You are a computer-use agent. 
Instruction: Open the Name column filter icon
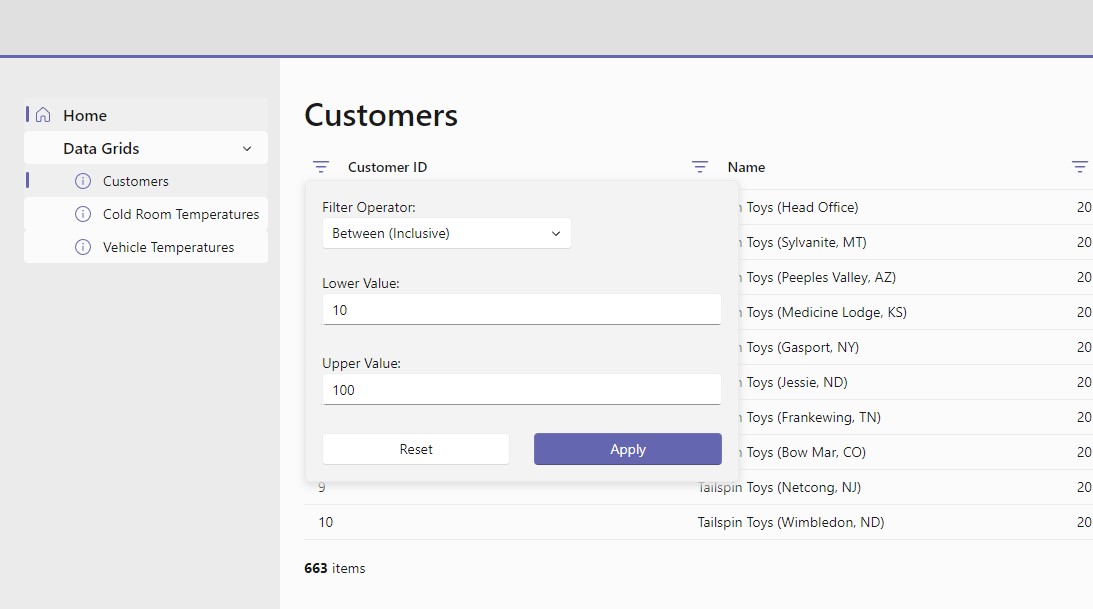700,167
